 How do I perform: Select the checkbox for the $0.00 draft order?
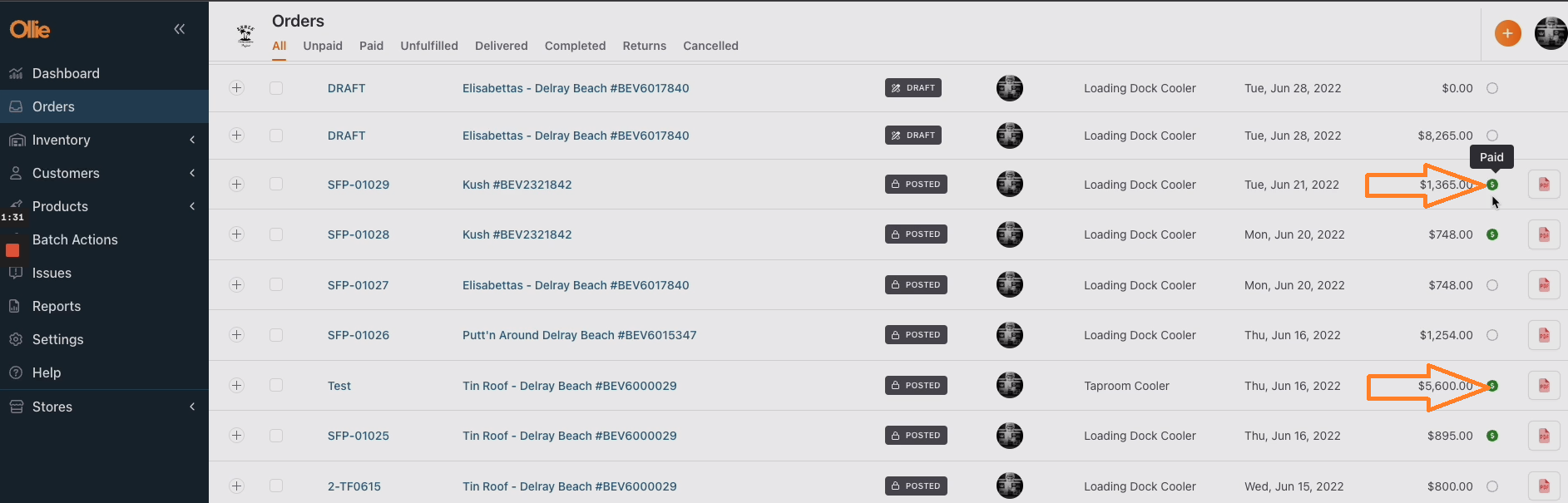(x=276, y=88)
